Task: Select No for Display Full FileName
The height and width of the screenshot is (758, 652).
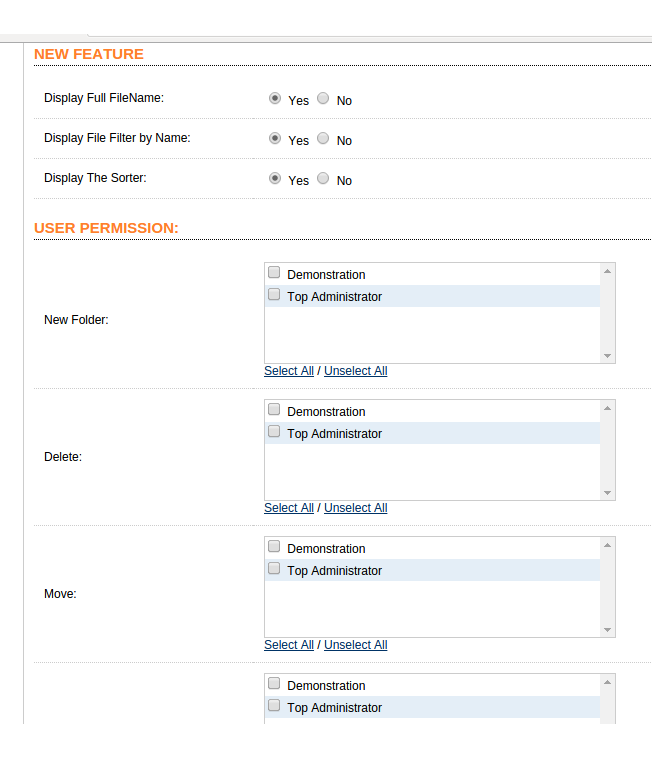Action: pyautogui.click(x=323, y=98)
